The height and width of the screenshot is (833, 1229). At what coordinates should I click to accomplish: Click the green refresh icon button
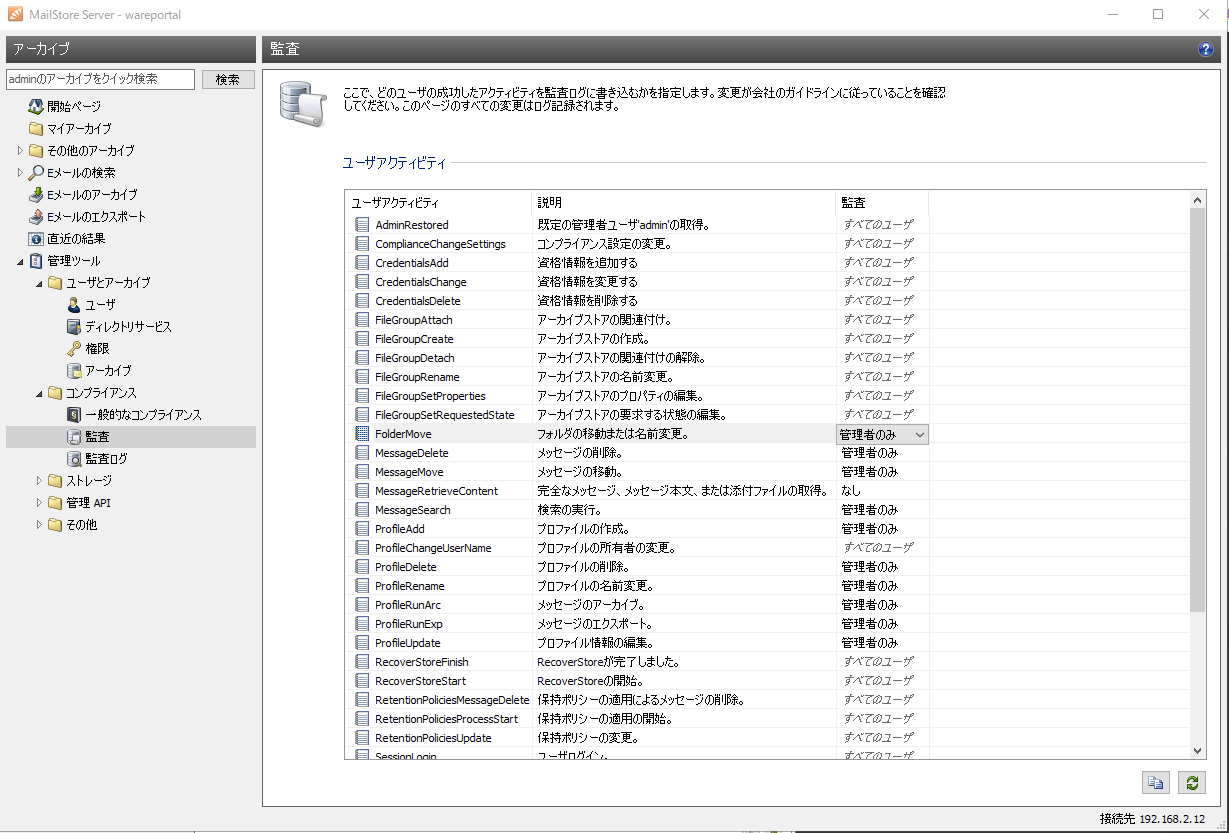pos(1191,784)
